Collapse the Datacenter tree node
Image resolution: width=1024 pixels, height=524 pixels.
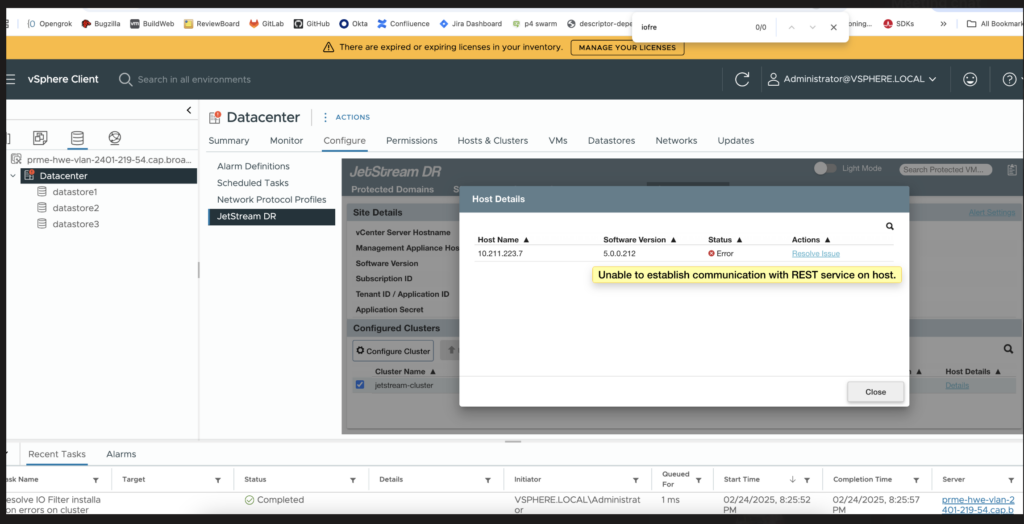point(13,176)
